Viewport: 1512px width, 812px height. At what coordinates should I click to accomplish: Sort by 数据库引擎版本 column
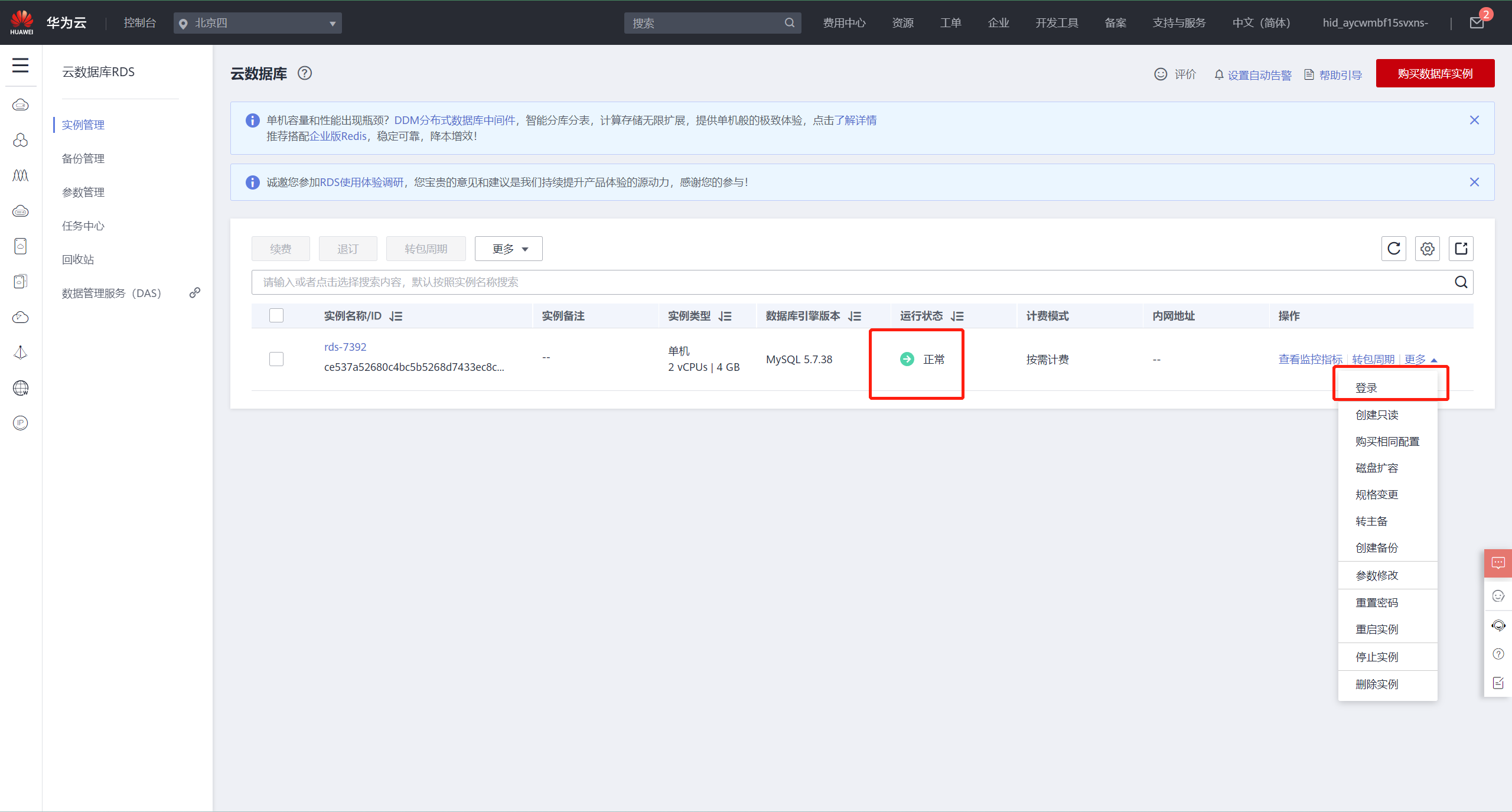click(854, 317)
